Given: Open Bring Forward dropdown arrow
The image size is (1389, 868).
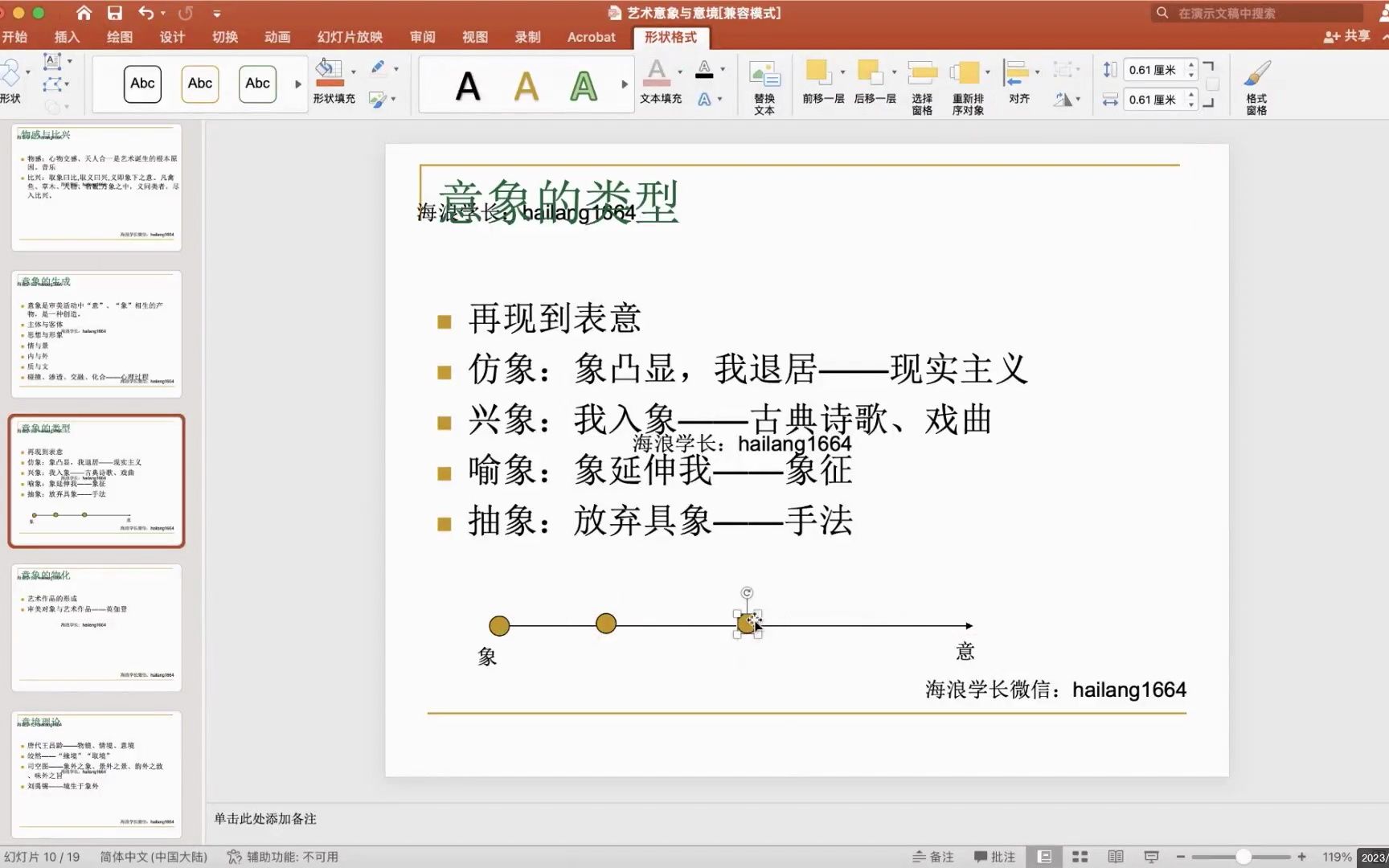Looking at the screenshot, I should (842, 71).
